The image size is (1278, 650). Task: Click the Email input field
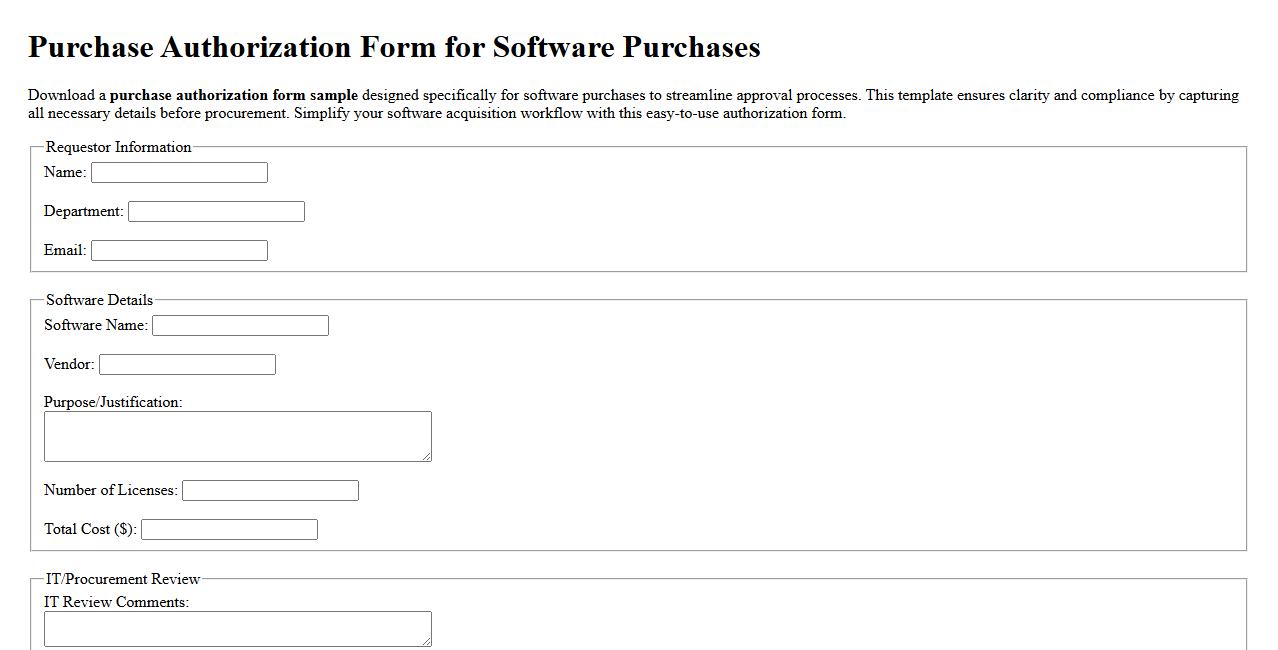[x=178, y=250]
